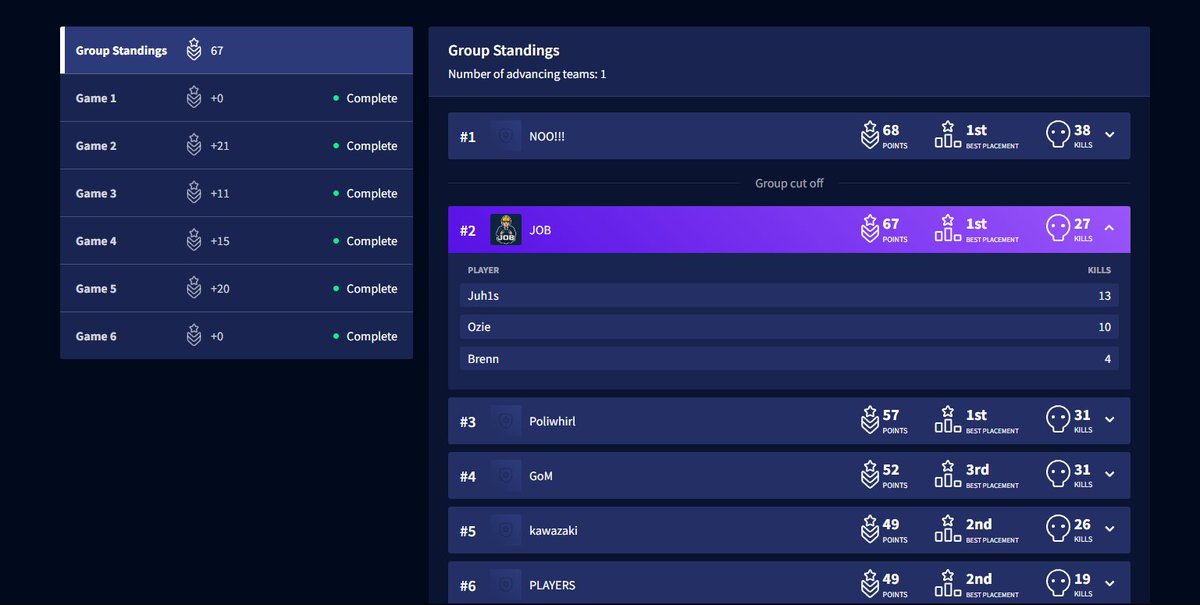The height and width of the screenshot is (605, 1200).
Task: Expand the NOO!!! team row chevron
Action: 1110,135
